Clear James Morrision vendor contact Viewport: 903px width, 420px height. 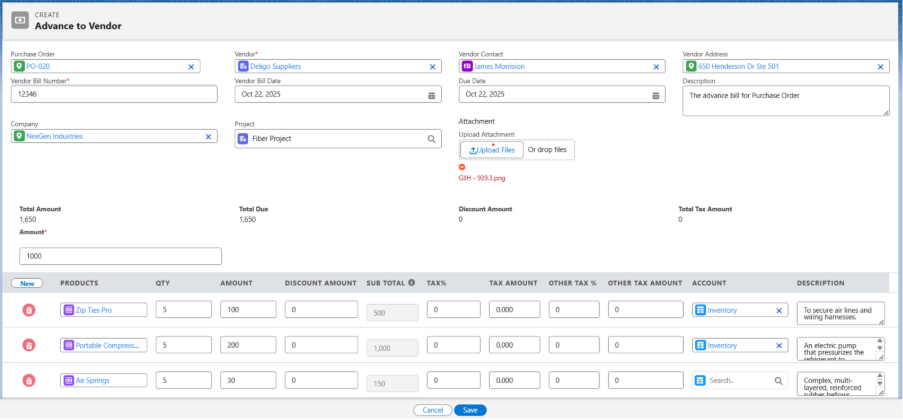click(x=656, y=67)
